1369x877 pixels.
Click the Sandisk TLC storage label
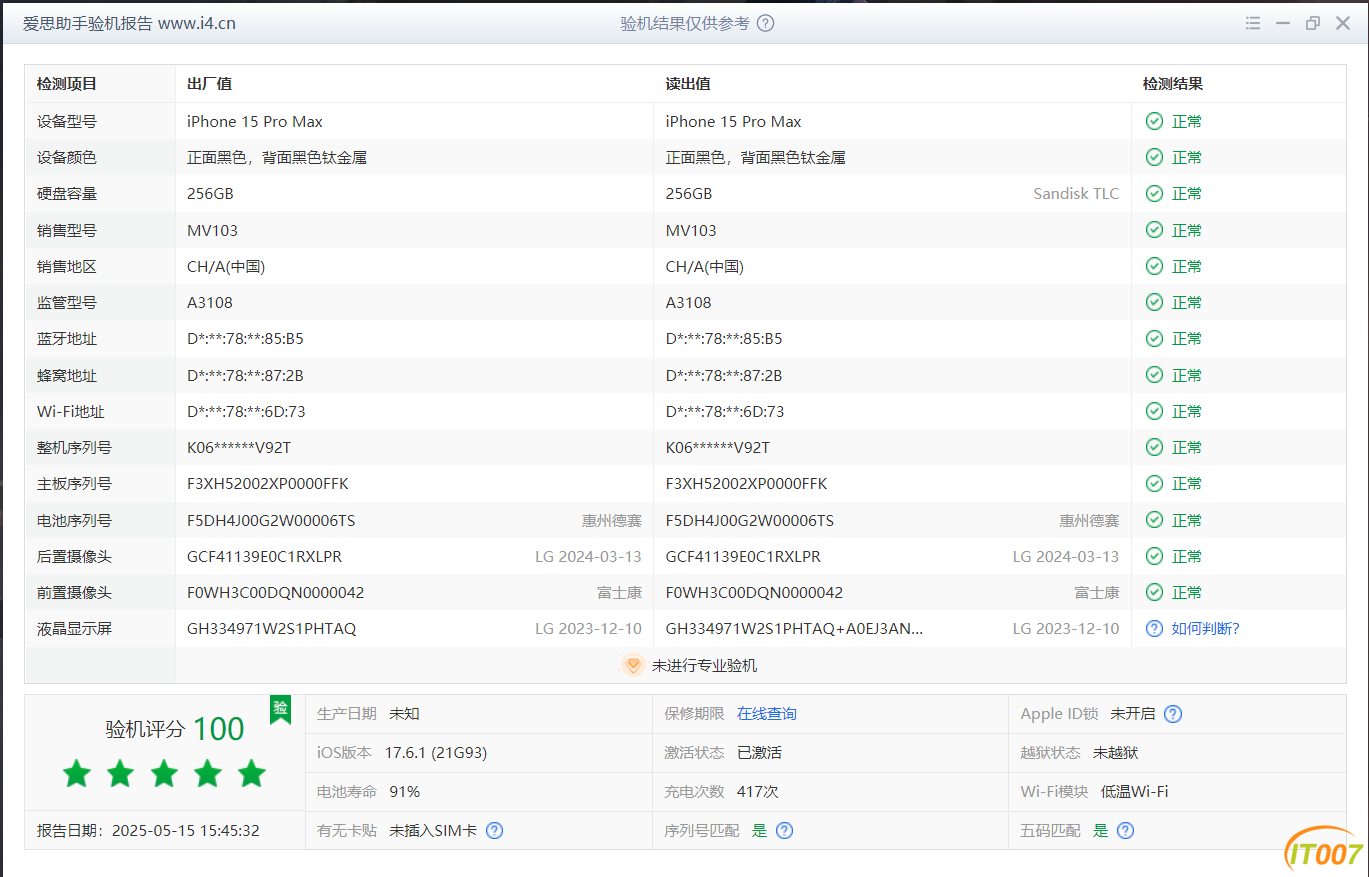[1076, 194]
